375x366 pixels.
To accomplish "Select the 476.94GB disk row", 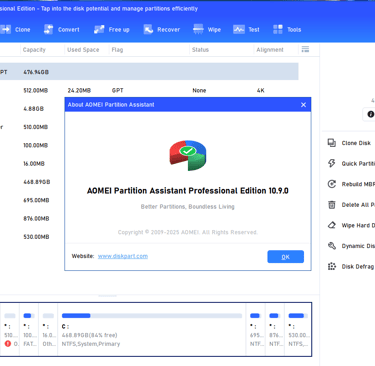I will (149, 72).
